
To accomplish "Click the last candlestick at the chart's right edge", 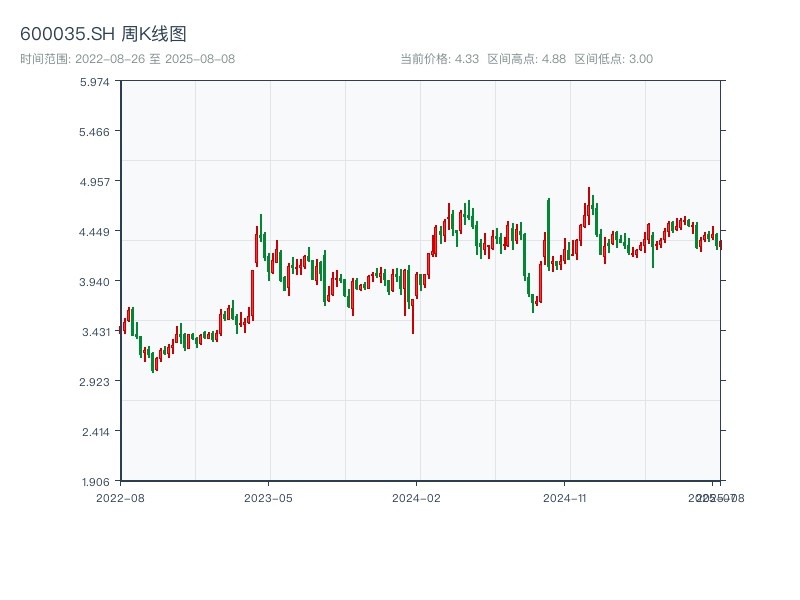I will [x=720, y=244].
